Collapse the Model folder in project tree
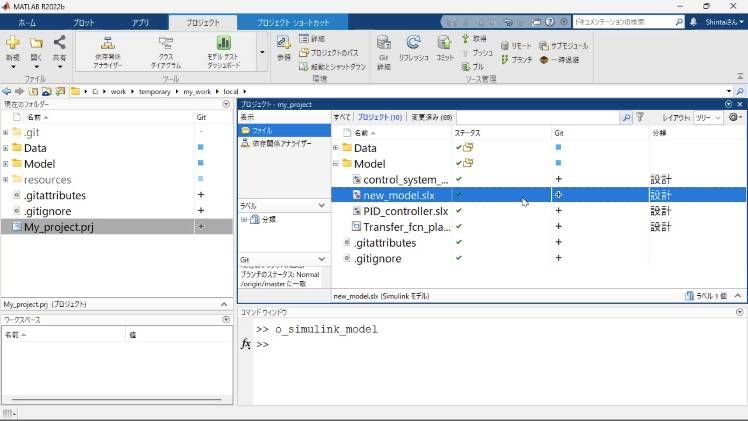This screenshot has width=748, height=421. [336, 164]
